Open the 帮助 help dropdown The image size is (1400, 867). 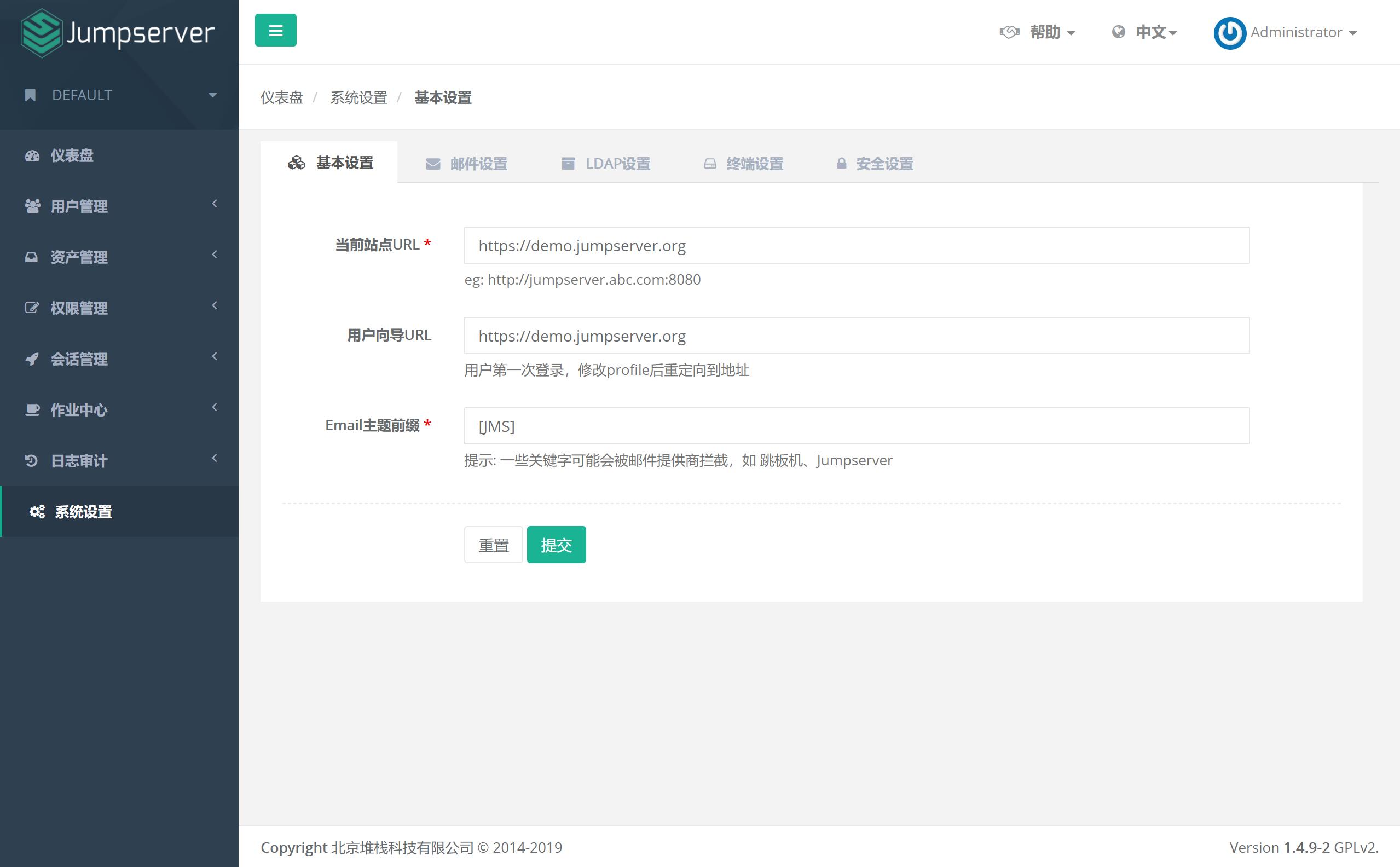click(1051, 32)
